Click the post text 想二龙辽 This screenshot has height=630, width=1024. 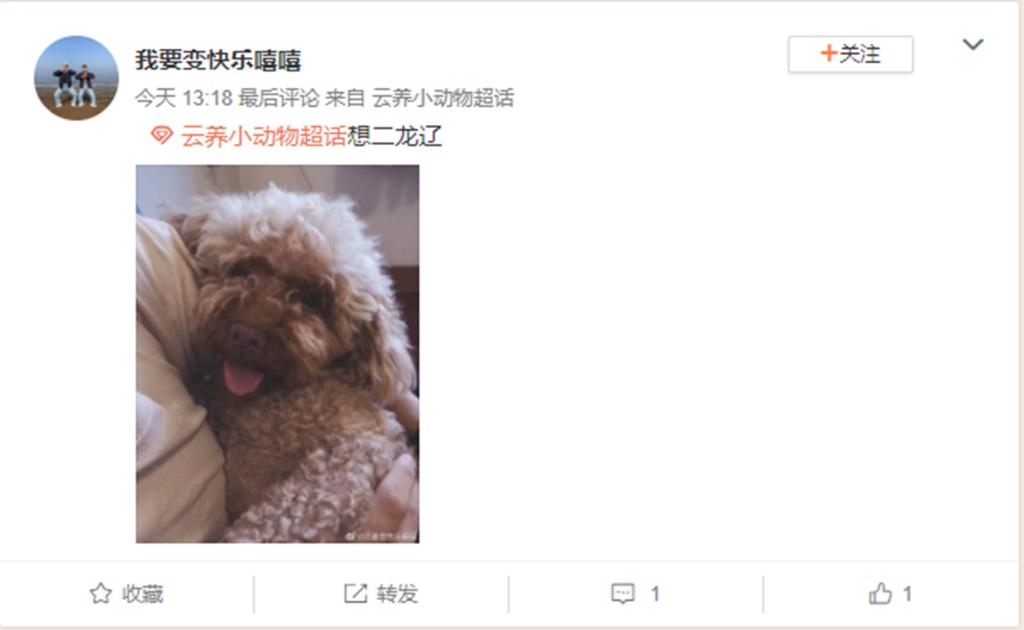point(394,136)
